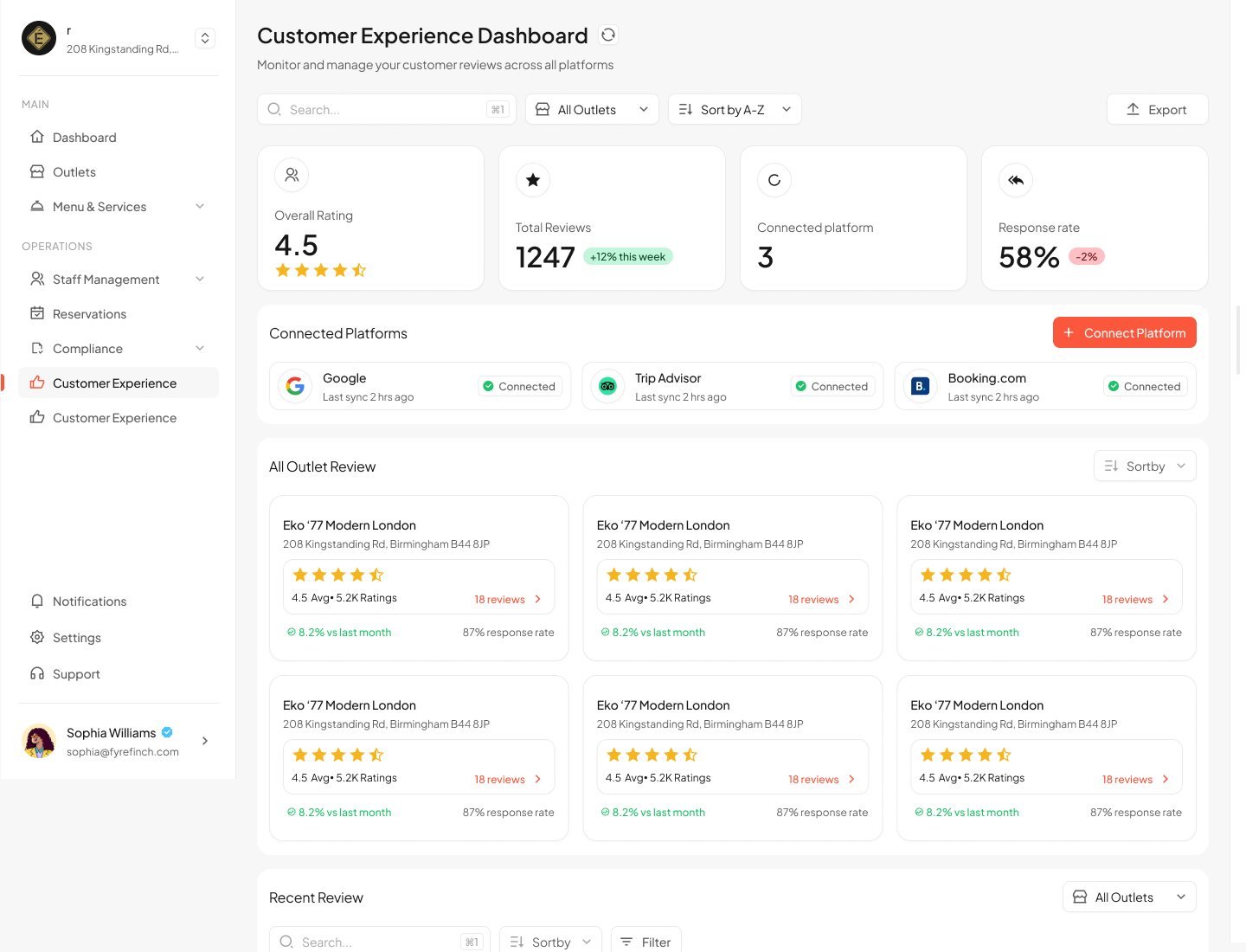Click the Operations section label in sidebar
1246x952 pixels.
[x=57, y=246]
